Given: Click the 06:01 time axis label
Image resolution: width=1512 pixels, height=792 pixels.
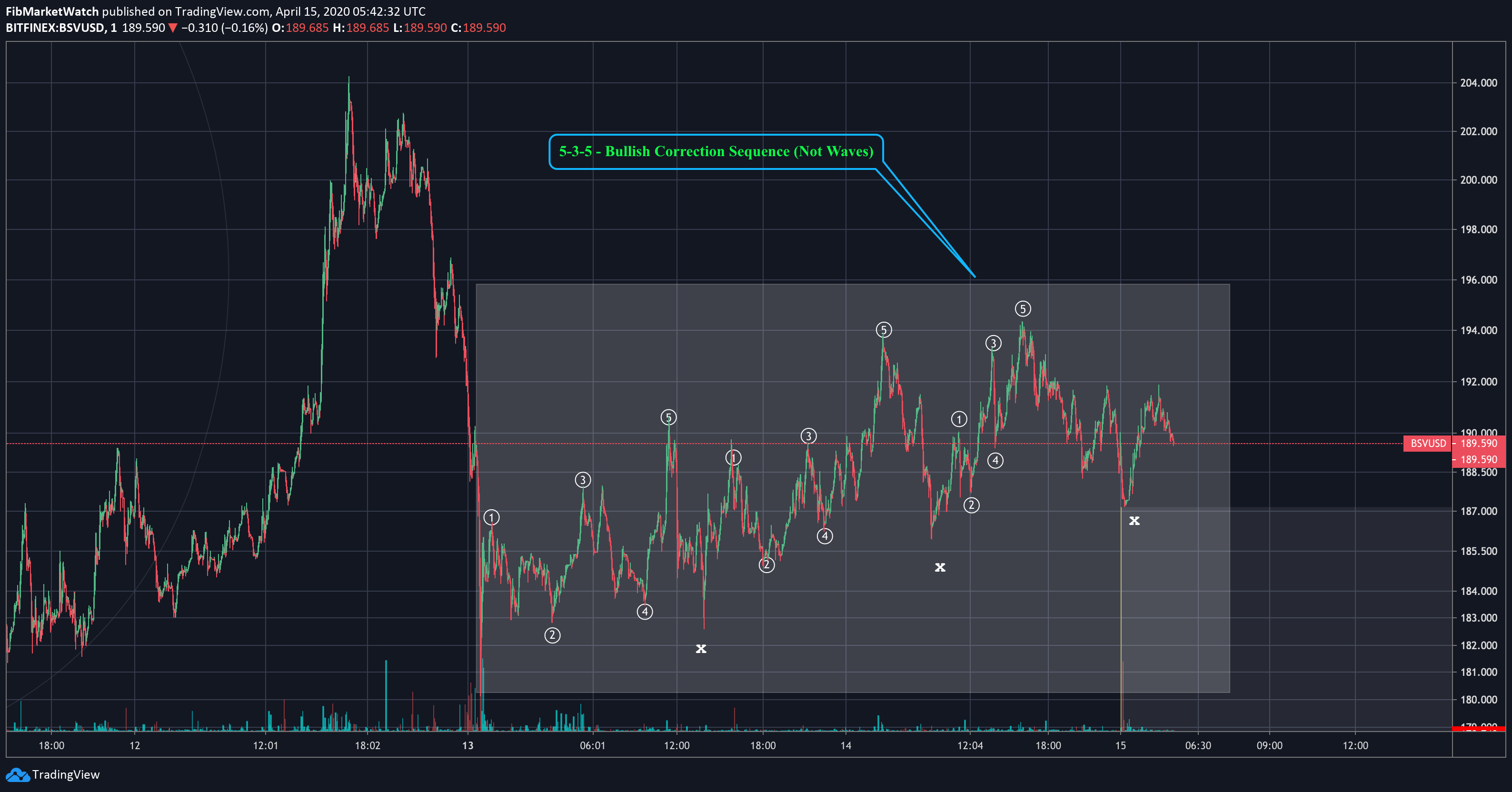Looking at the screenshot, I should 592,746.
